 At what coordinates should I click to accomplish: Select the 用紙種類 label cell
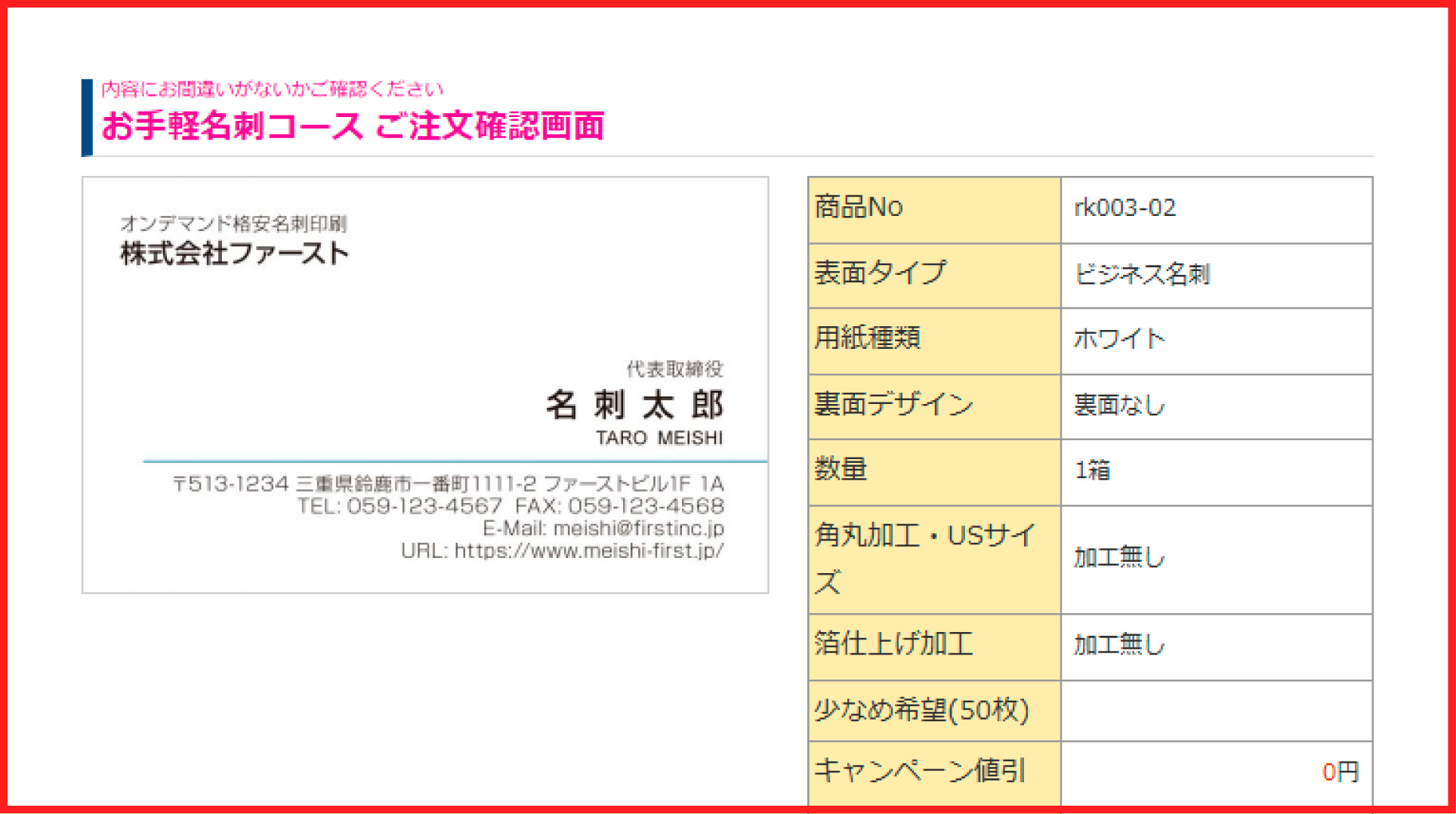(x=933, y=339)
